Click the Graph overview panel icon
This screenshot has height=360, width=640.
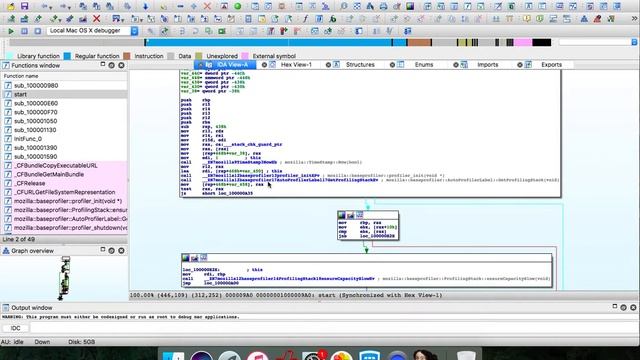pyautogui.click(x=6, y=251)
